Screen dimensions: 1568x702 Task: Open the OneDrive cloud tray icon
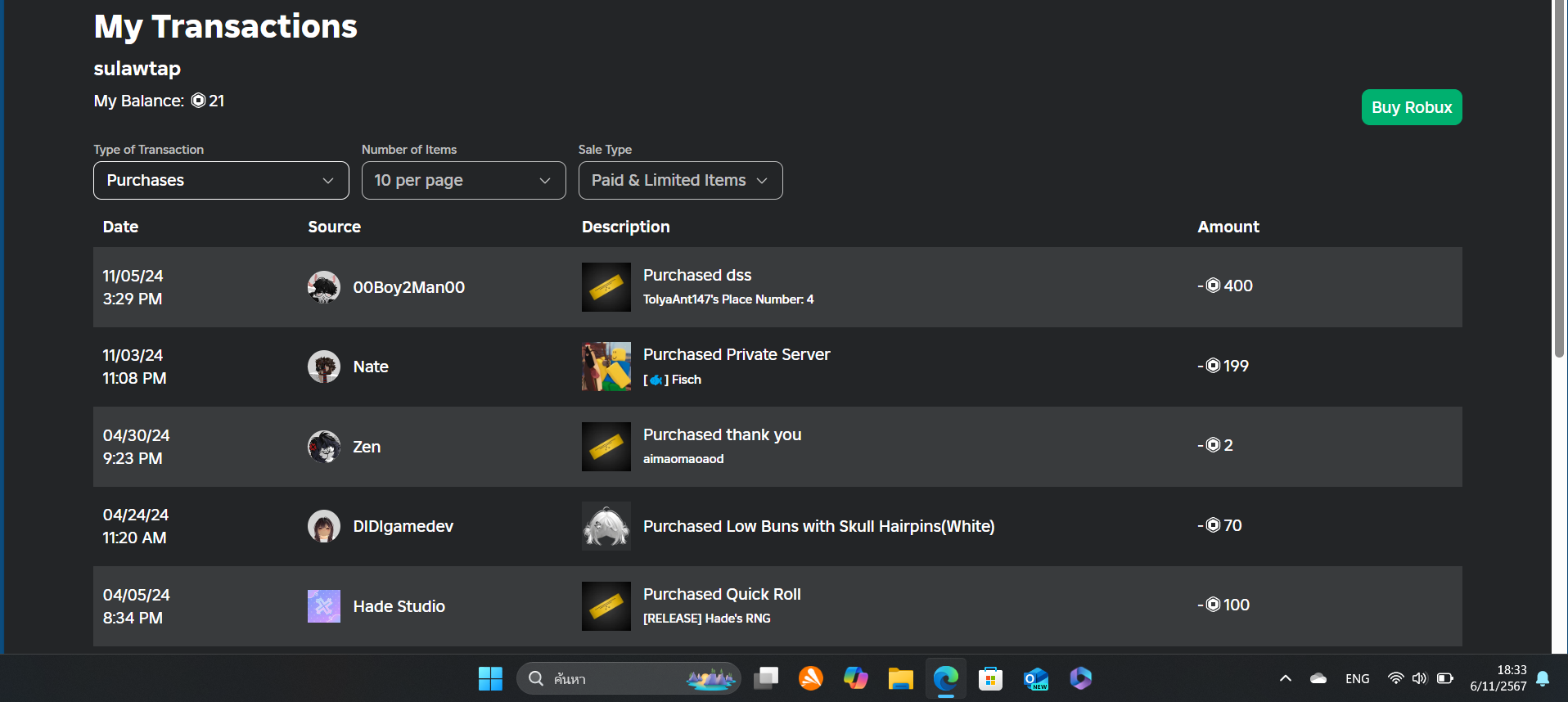click(x=1318, y=678)
